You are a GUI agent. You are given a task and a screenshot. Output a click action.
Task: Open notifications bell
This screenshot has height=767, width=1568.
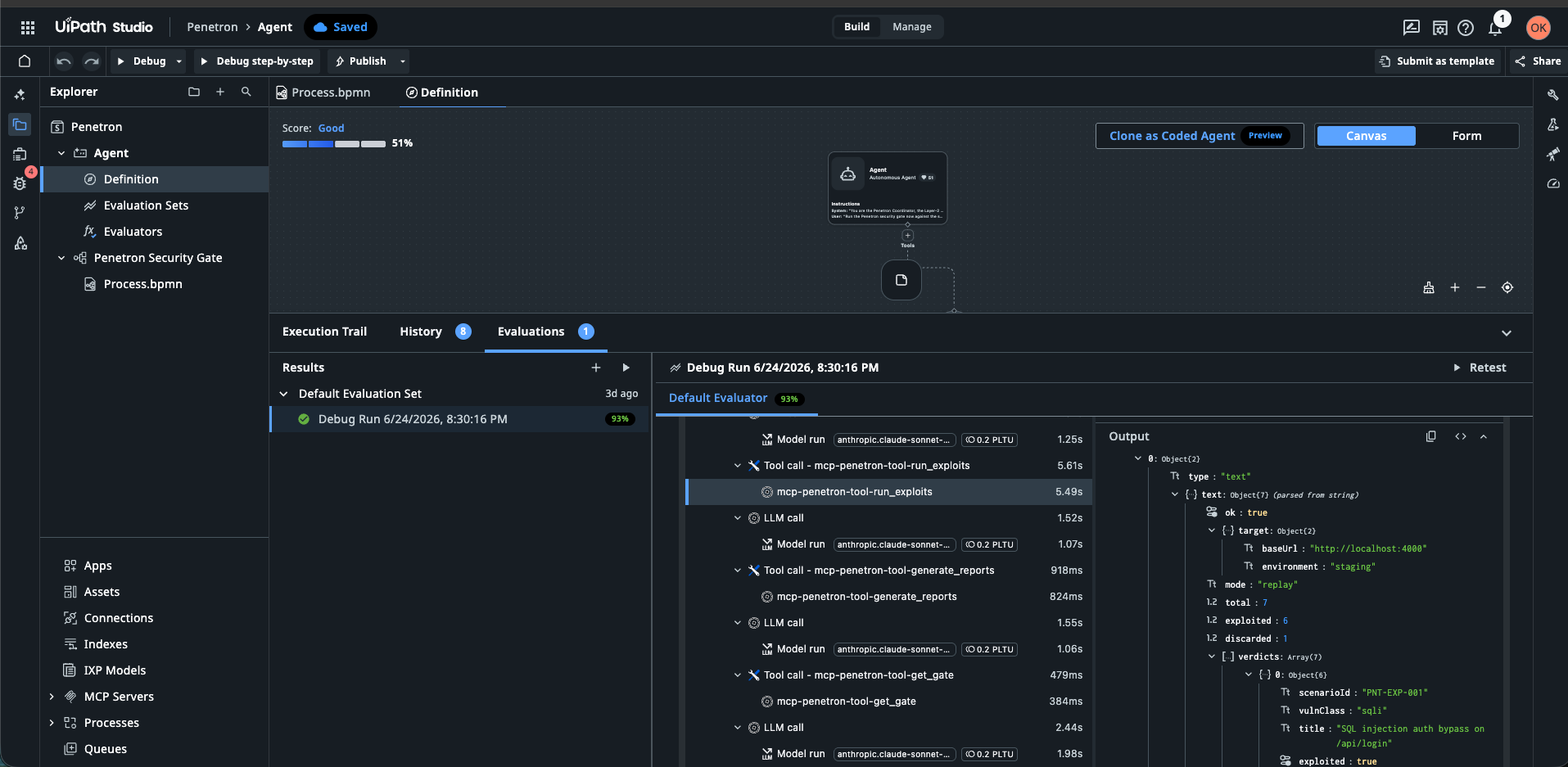pyautogui.click(x=1495, y=28)
